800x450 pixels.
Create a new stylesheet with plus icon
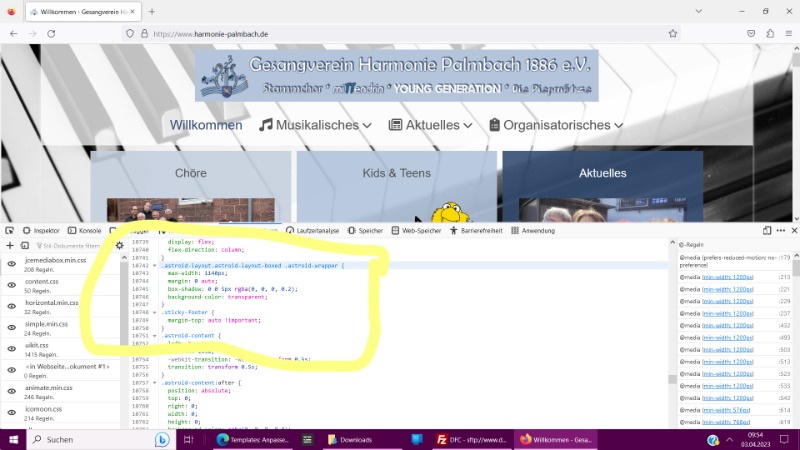pyautogui.click(x=10, y=245)
